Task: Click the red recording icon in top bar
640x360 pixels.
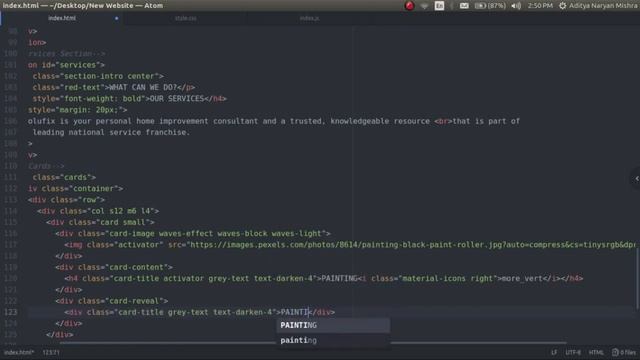Action: click(x=409, y=6)
